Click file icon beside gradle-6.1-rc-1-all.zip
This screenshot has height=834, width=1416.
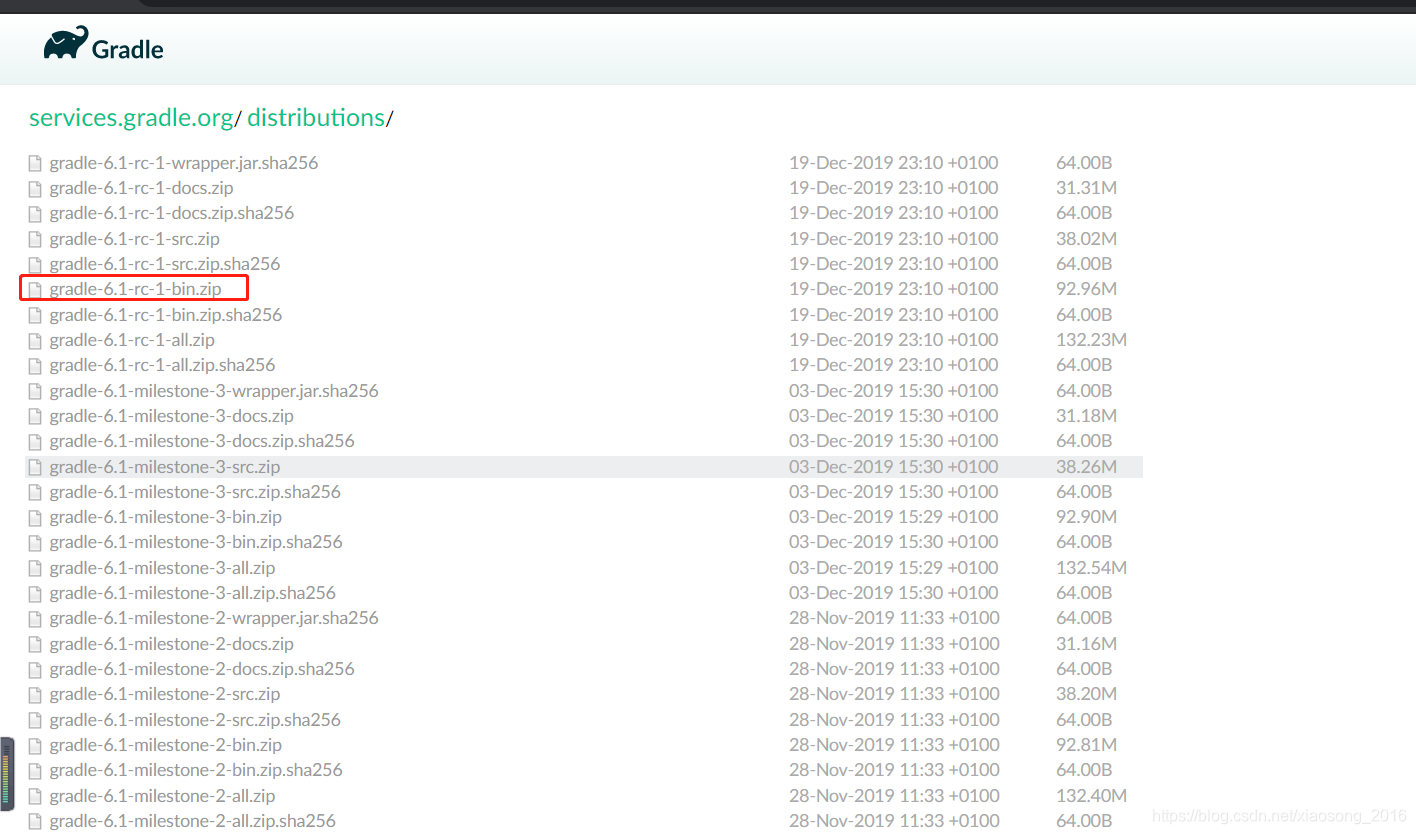35,340
